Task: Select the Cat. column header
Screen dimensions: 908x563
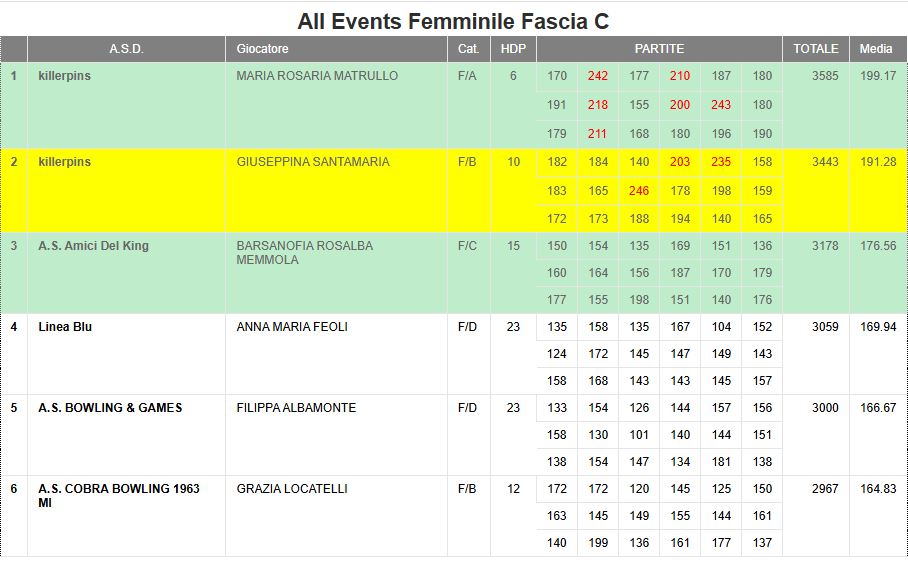Action: tap(468, 49)
